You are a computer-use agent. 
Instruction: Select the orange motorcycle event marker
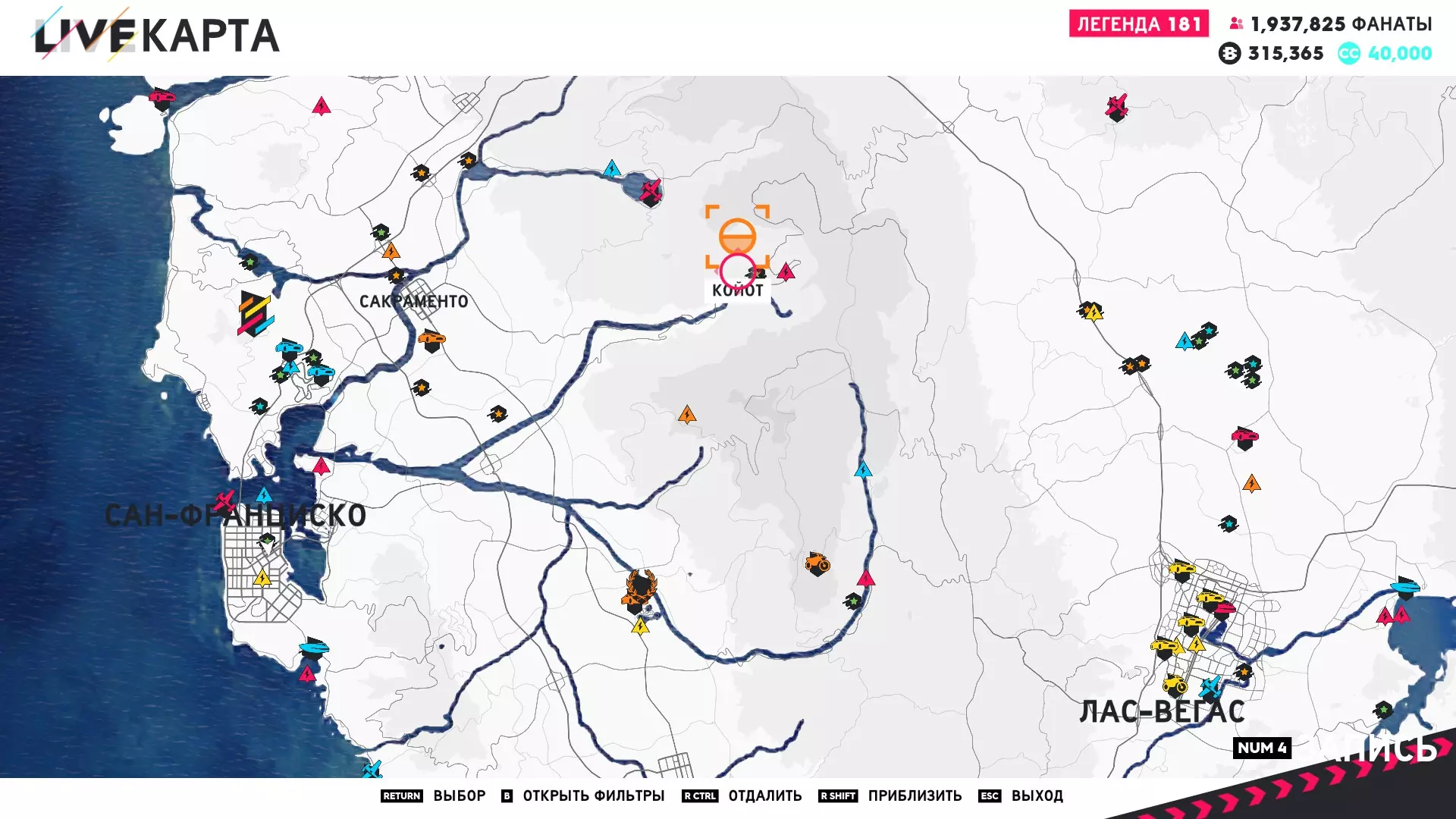817,563
